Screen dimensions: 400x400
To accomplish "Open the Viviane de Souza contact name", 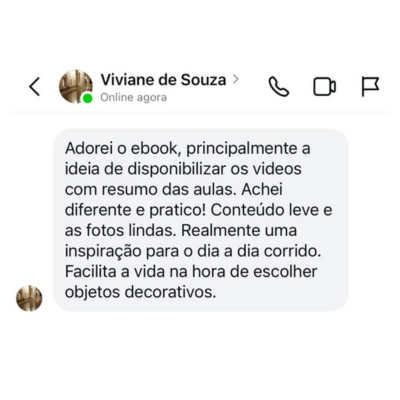I will [163, 80].
